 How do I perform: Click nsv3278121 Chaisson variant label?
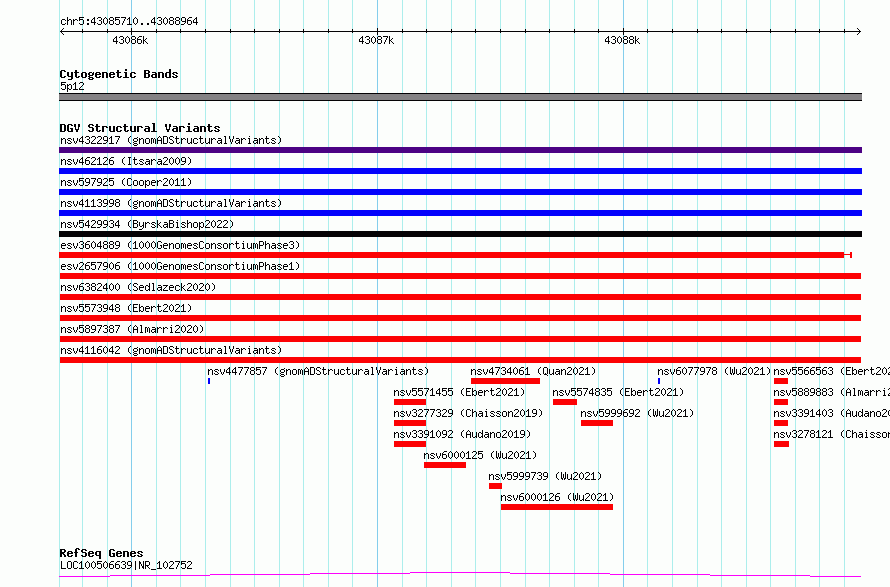pos(832,434)
